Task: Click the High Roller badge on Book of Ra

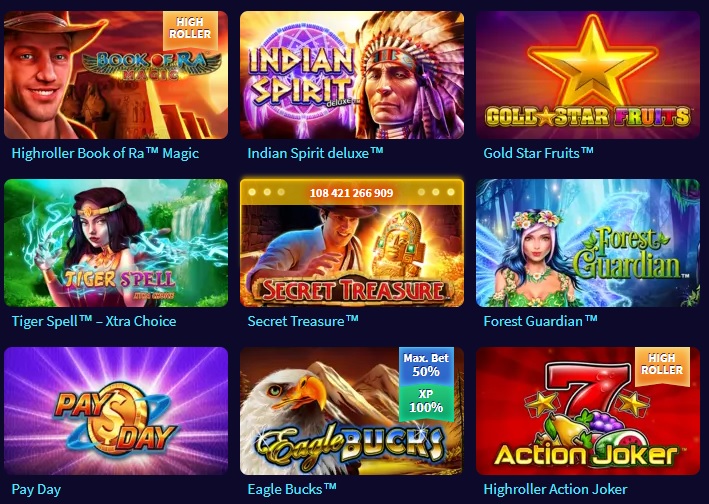Action: coord(190,28)
